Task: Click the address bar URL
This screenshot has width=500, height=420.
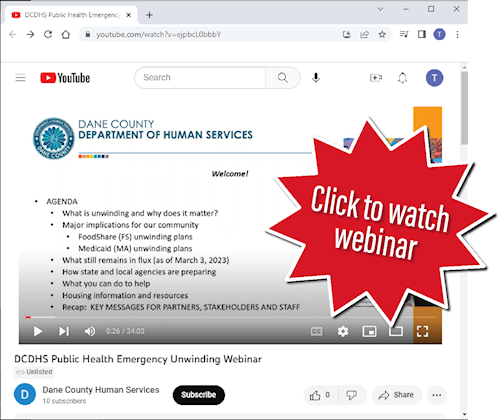Action: (x=159, y=34)
